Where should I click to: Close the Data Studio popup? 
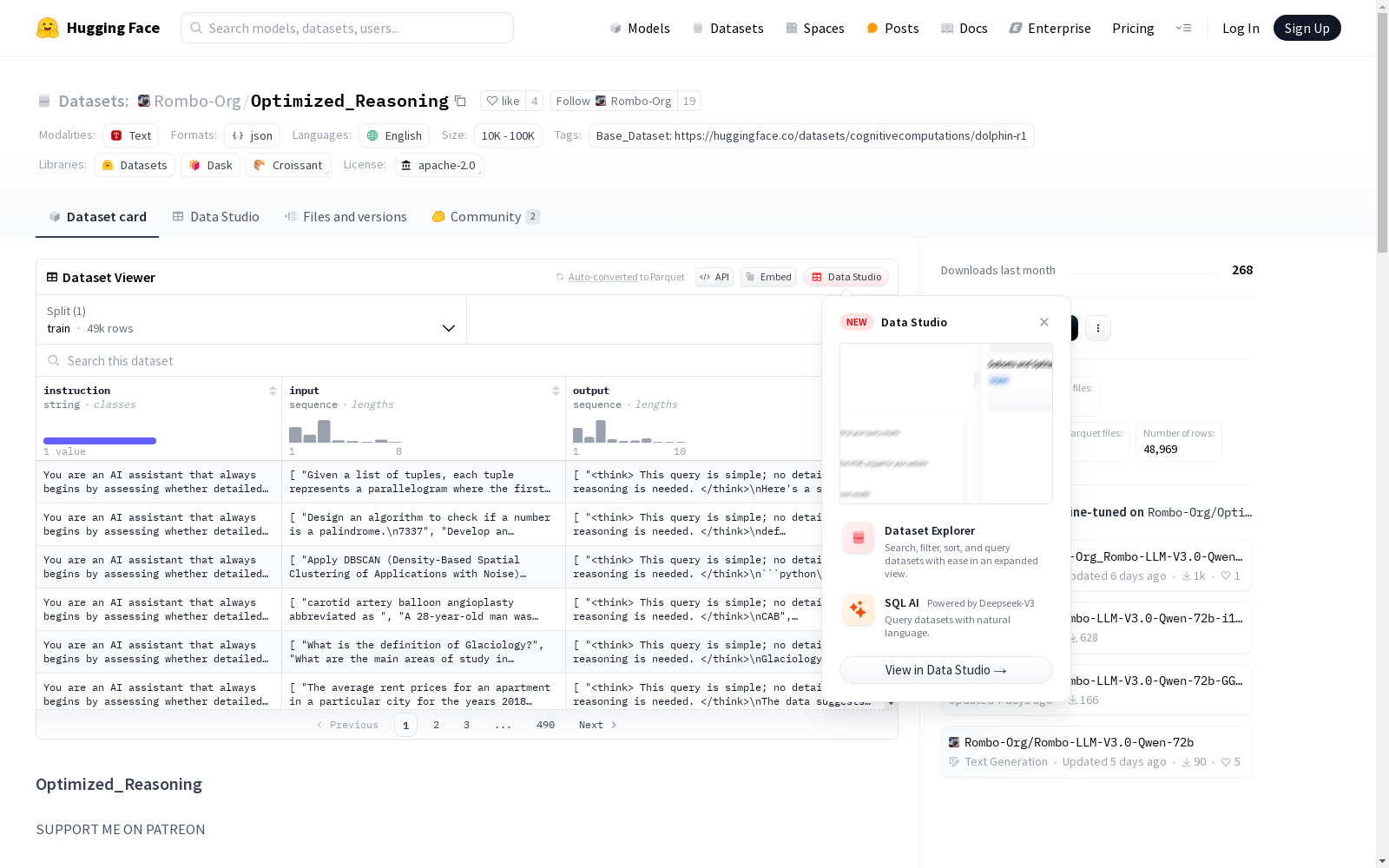click(1044, 322)
